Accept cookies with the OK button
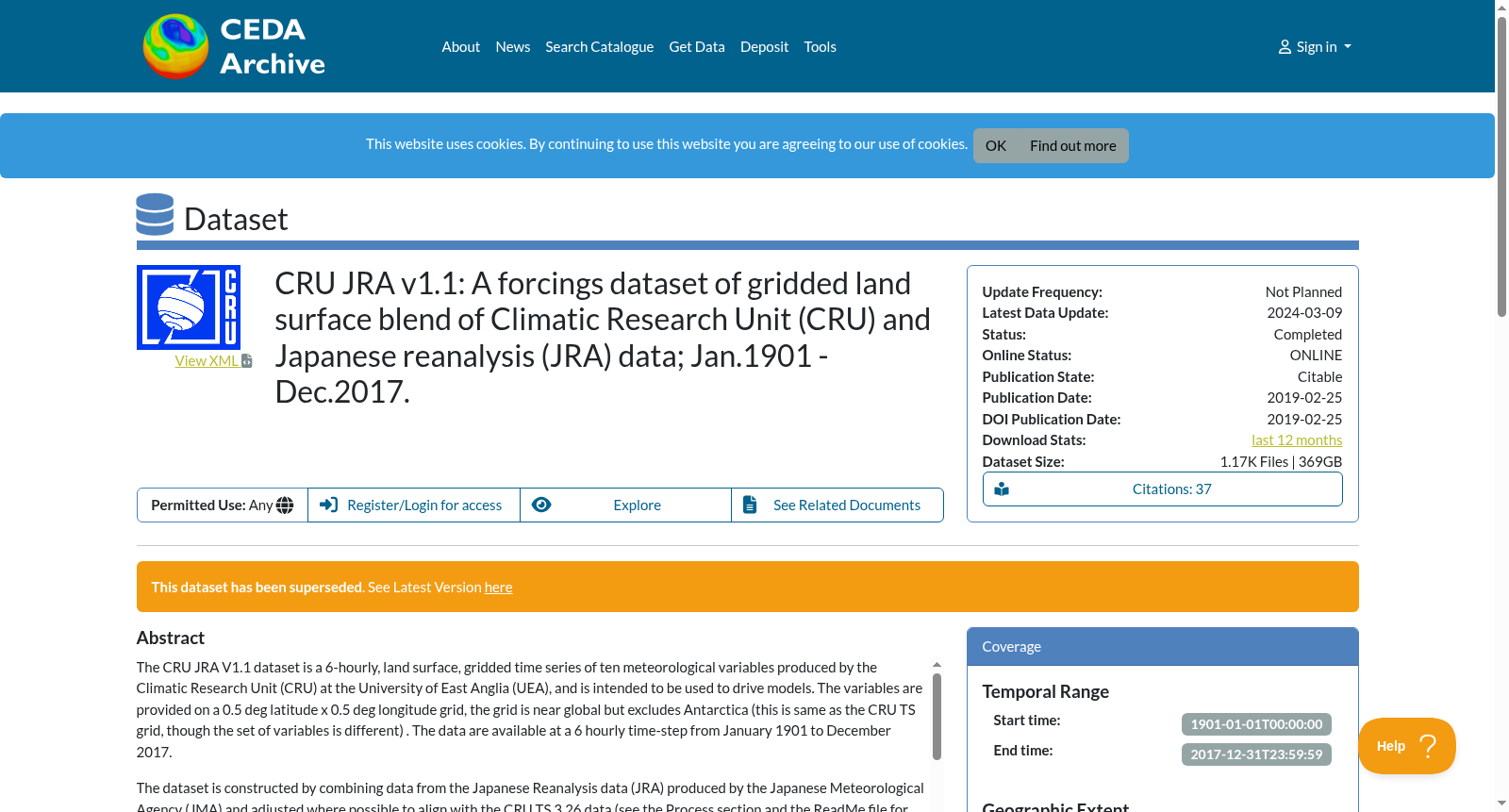The height and width of the screenshot is (812, 1509). 996,146
